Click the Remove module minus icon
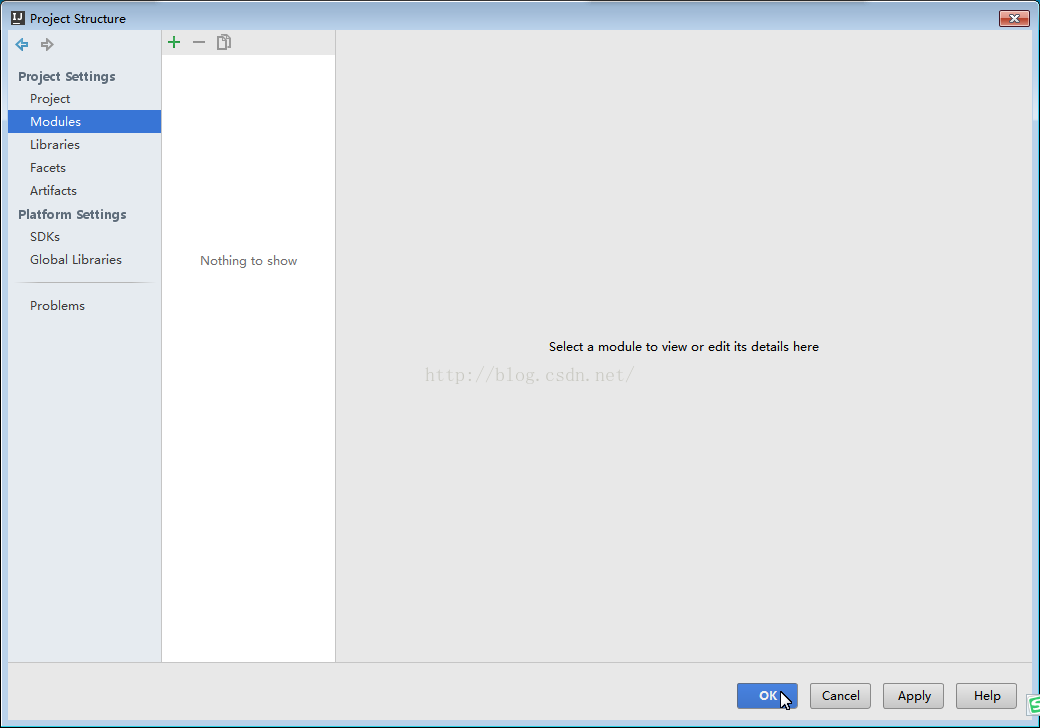Screen dimensions: 1040x728 199,42
